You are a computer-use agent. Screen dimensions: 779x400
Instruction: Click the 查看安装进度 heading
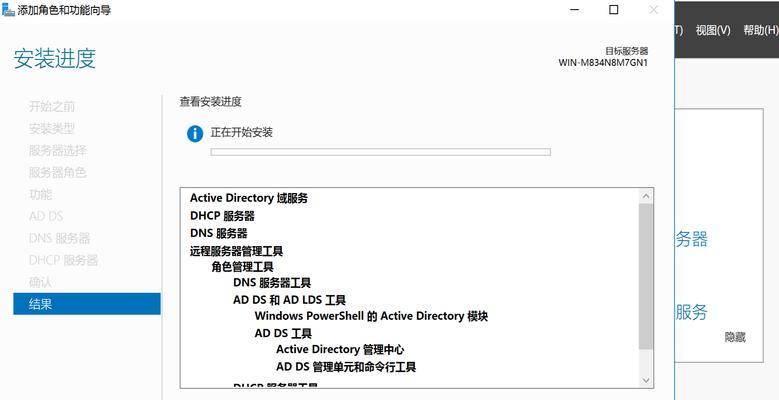pos(211,102)
